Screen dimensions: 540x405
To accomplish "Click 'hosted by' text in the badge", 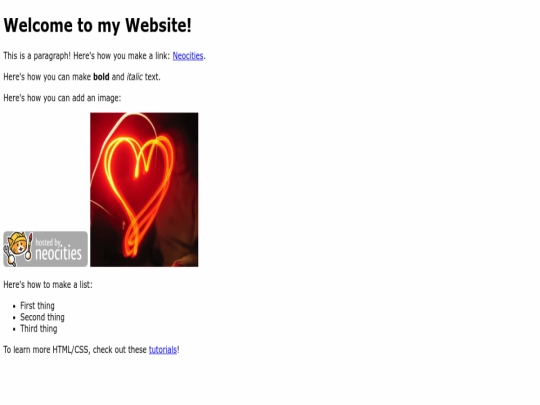I will [48, 242].
